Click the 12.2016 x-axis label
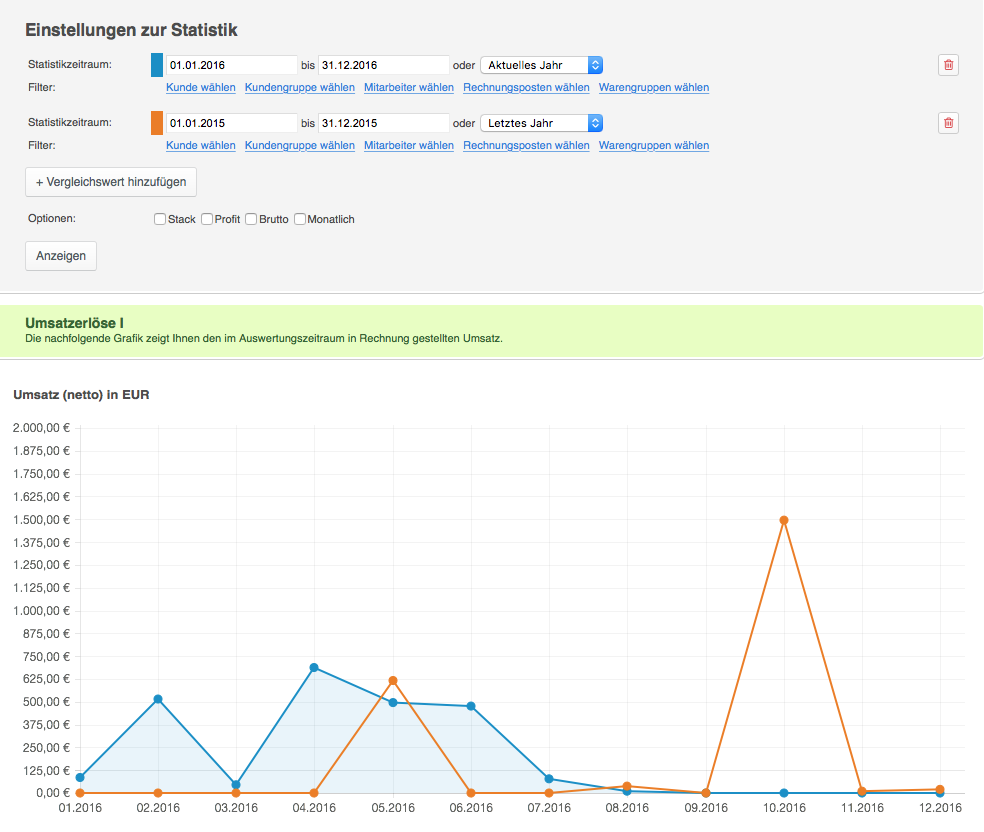 click(940, 808)
